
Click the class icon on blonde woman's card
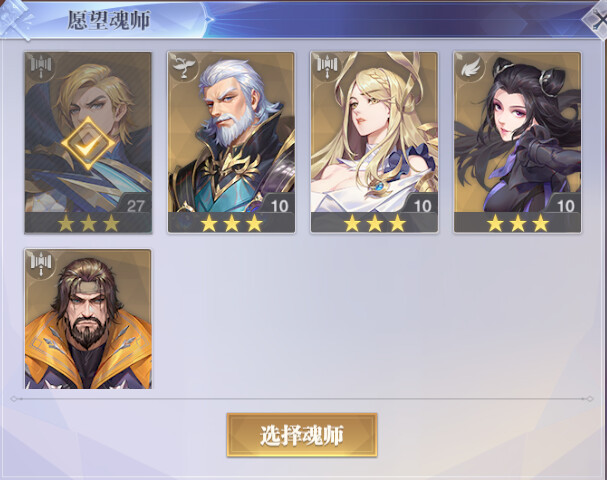(x=327, y=67)
